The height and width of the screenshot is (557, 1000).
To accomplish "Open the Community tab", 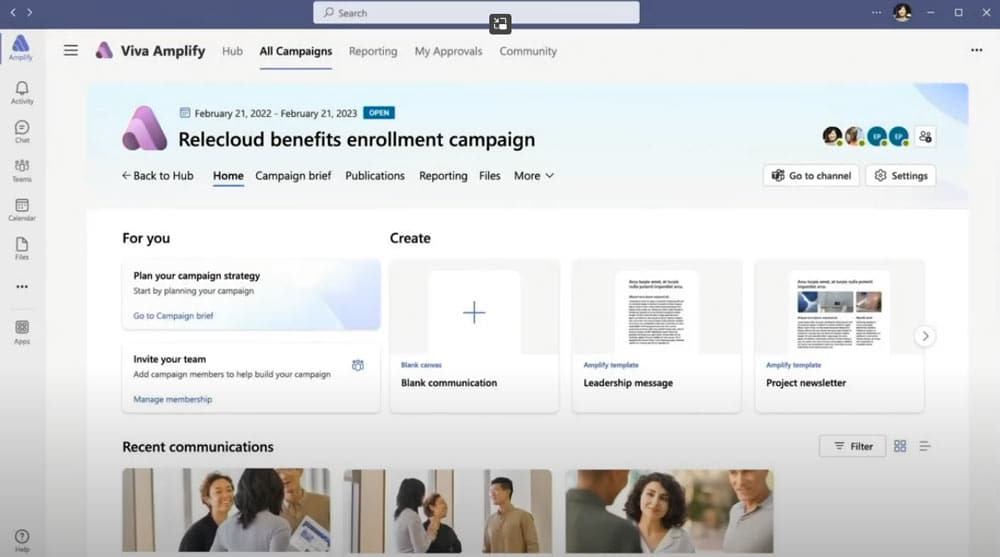I will 528,51.
